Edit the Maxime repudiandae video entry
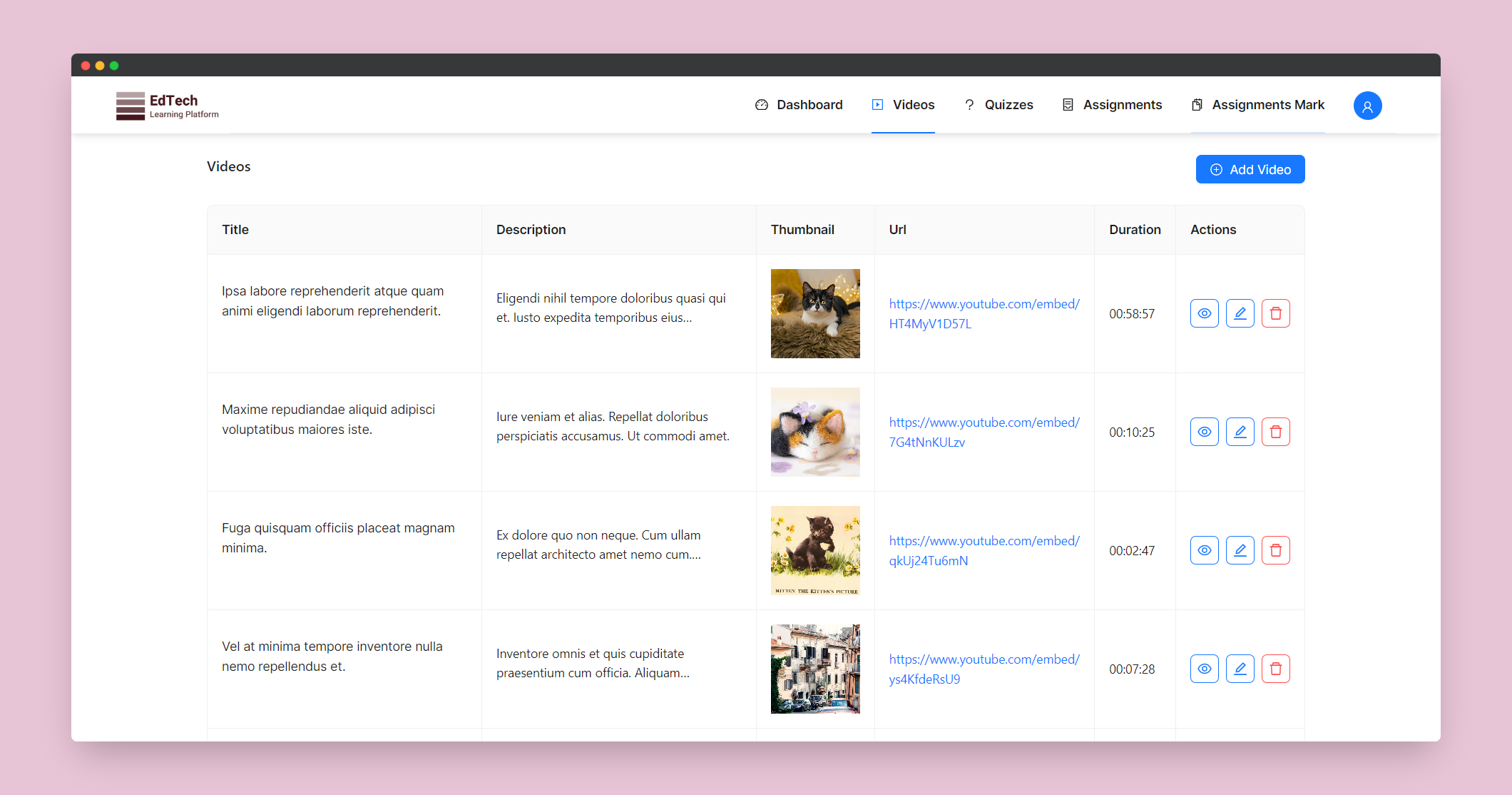This screenshot has height=795, width=1512. 1240,432
